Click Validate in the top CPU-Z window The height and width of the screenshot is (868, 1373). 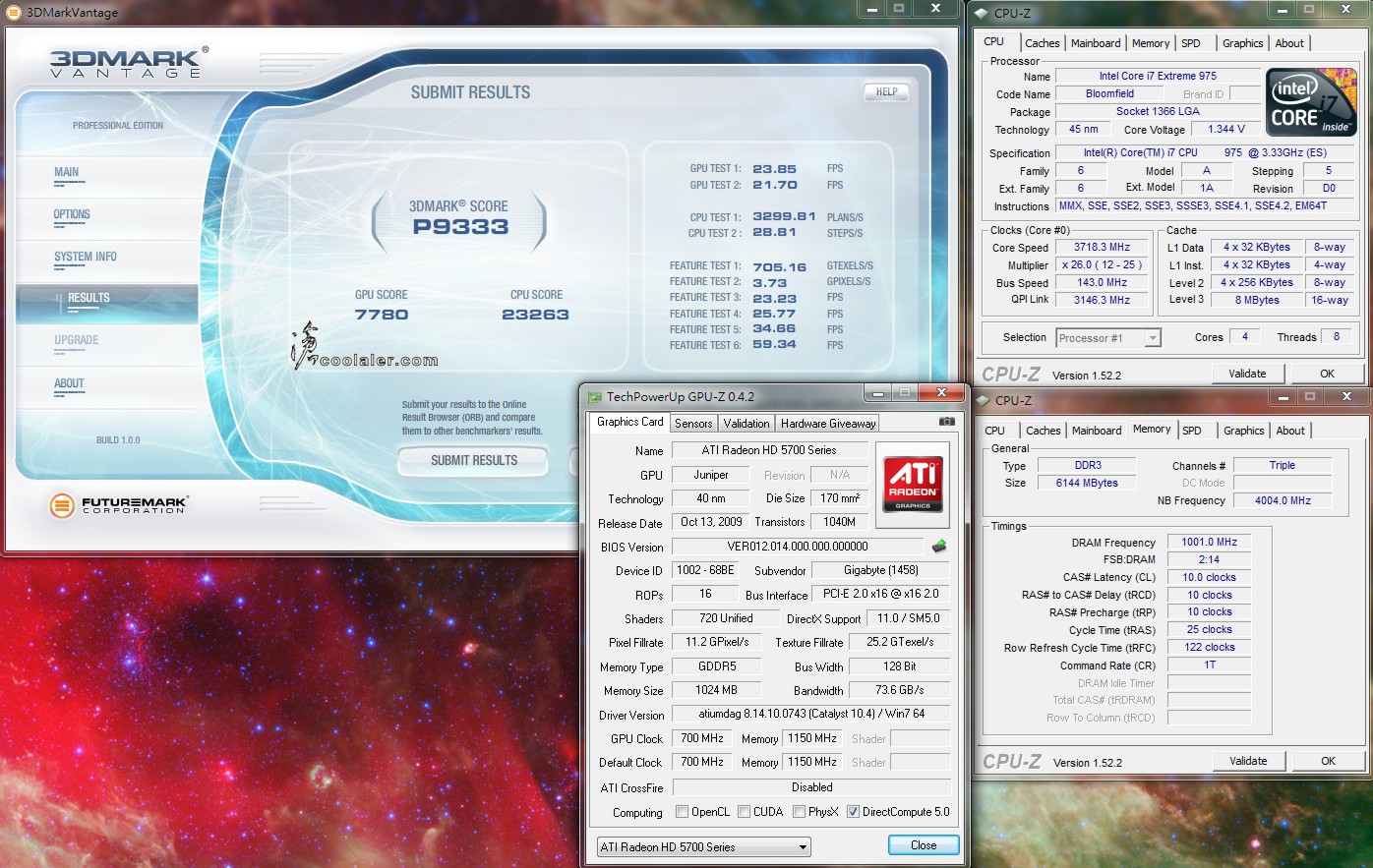1247,374
